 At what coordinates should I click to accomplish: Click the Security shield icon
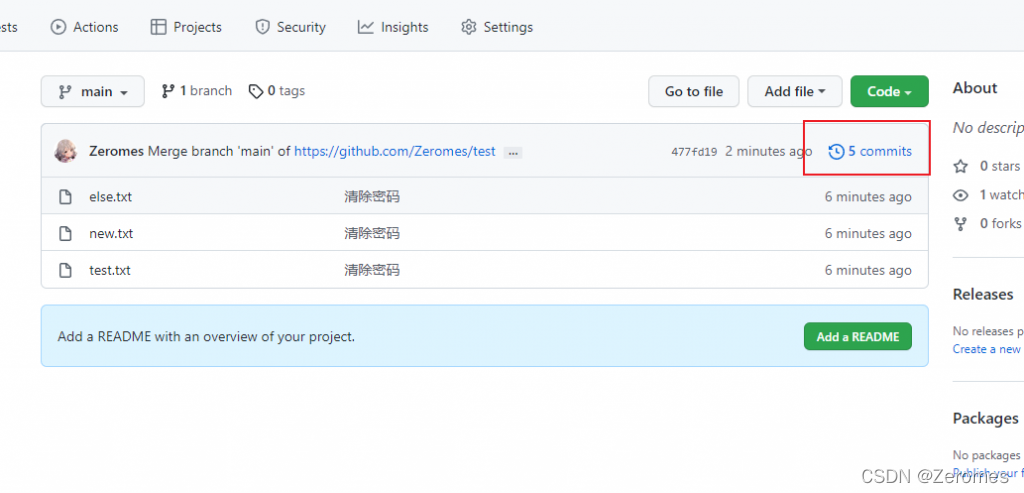(263, 27)
